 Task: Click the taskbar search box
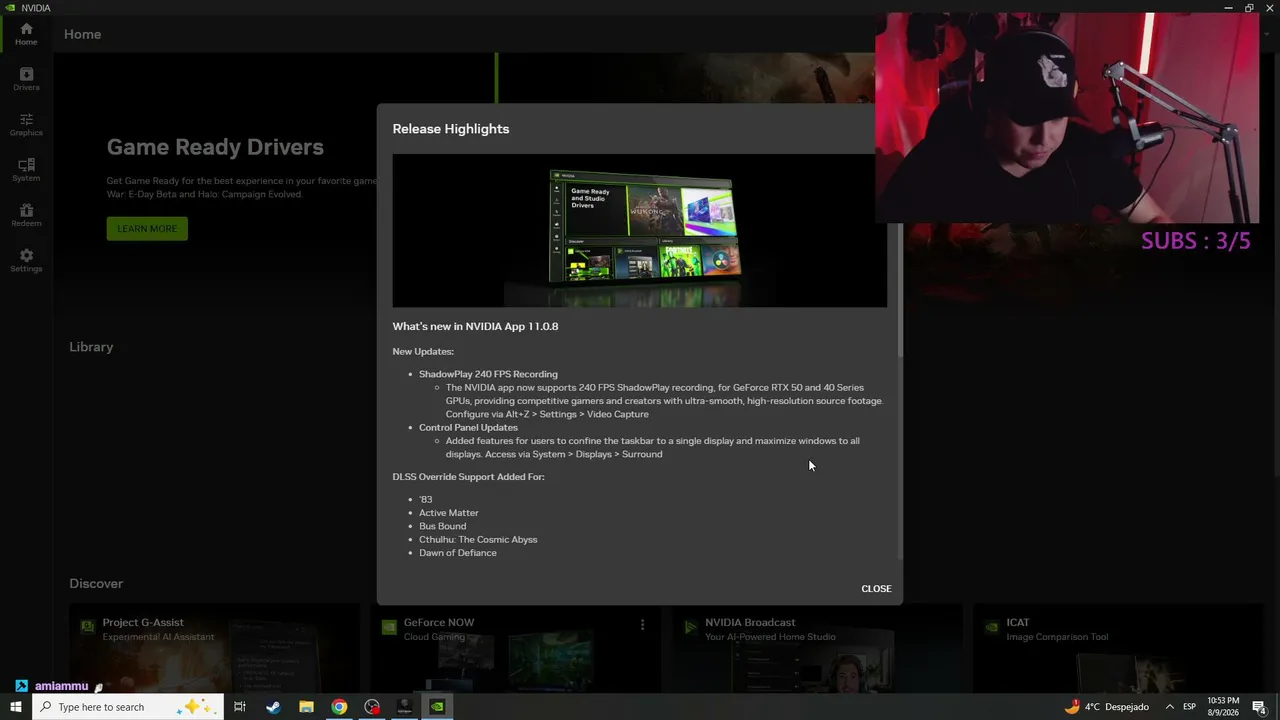point(128,707)
